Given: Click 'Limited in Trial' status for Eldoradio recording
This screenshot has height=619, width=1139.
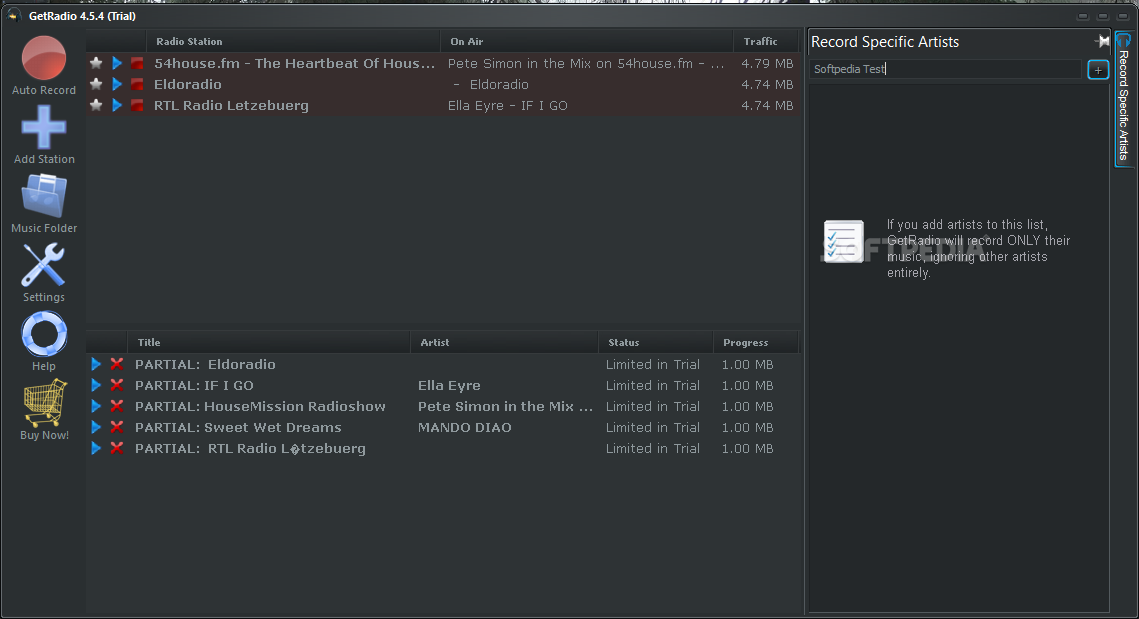Looking at the screenshot, I should click(653, 364).
